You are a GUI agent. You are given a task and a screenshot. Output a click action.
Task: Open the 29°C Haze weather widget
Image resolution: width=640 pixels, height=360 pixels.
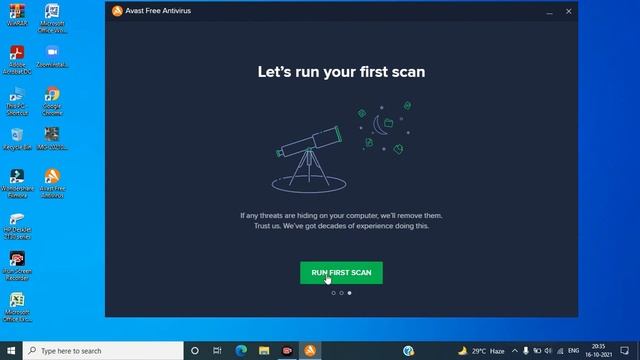tap(481, 351)
